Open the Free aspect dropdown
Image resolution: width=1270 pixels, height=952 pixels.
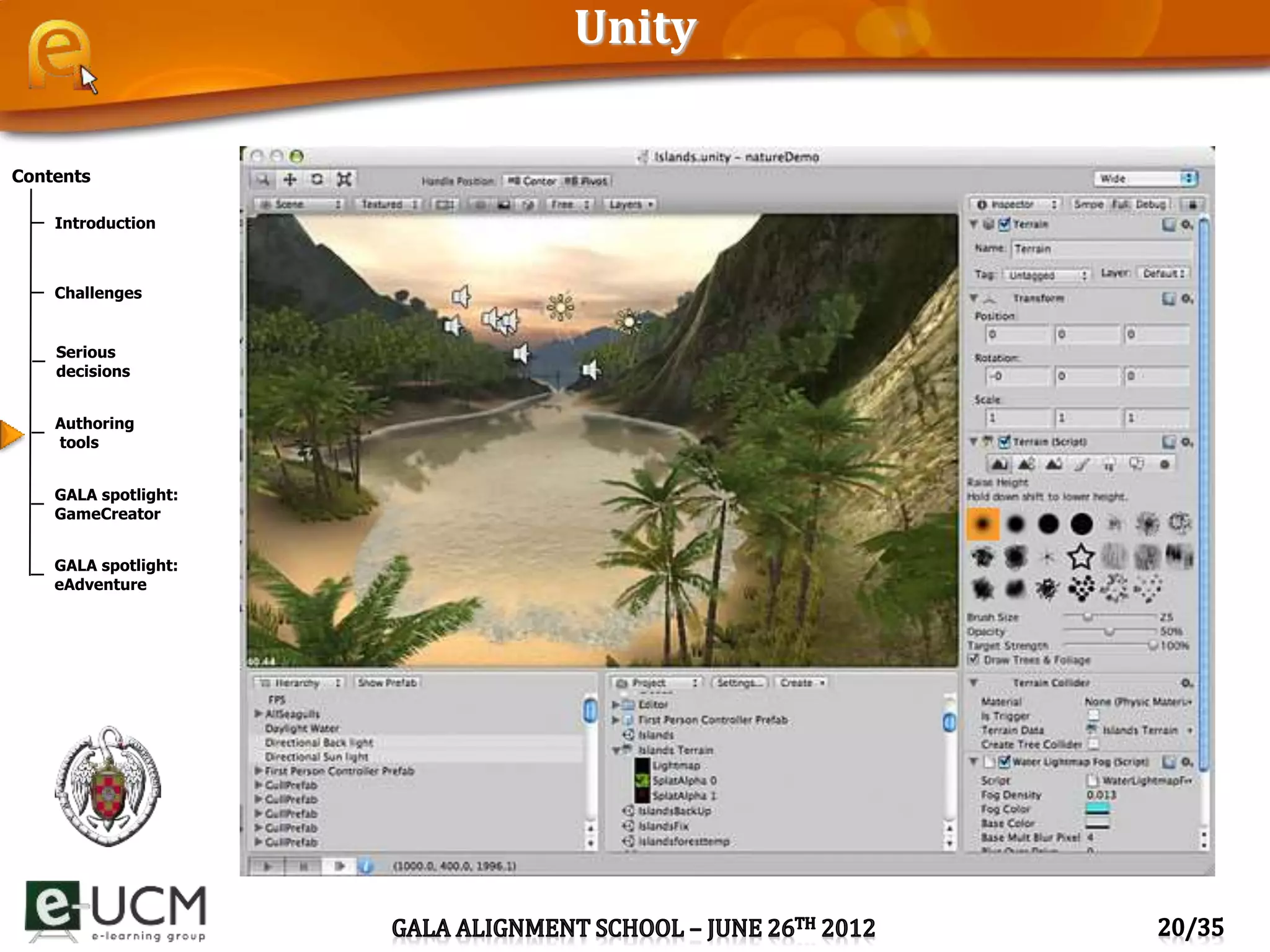(570, 204)
